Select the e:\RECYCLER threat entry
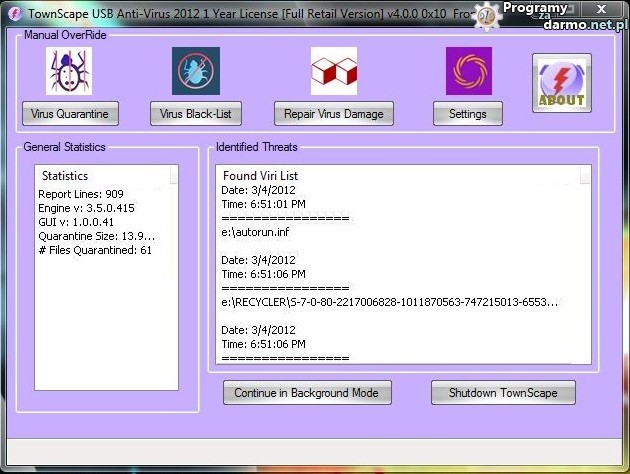This screenshot has height=474, width=630. point(389,300)
